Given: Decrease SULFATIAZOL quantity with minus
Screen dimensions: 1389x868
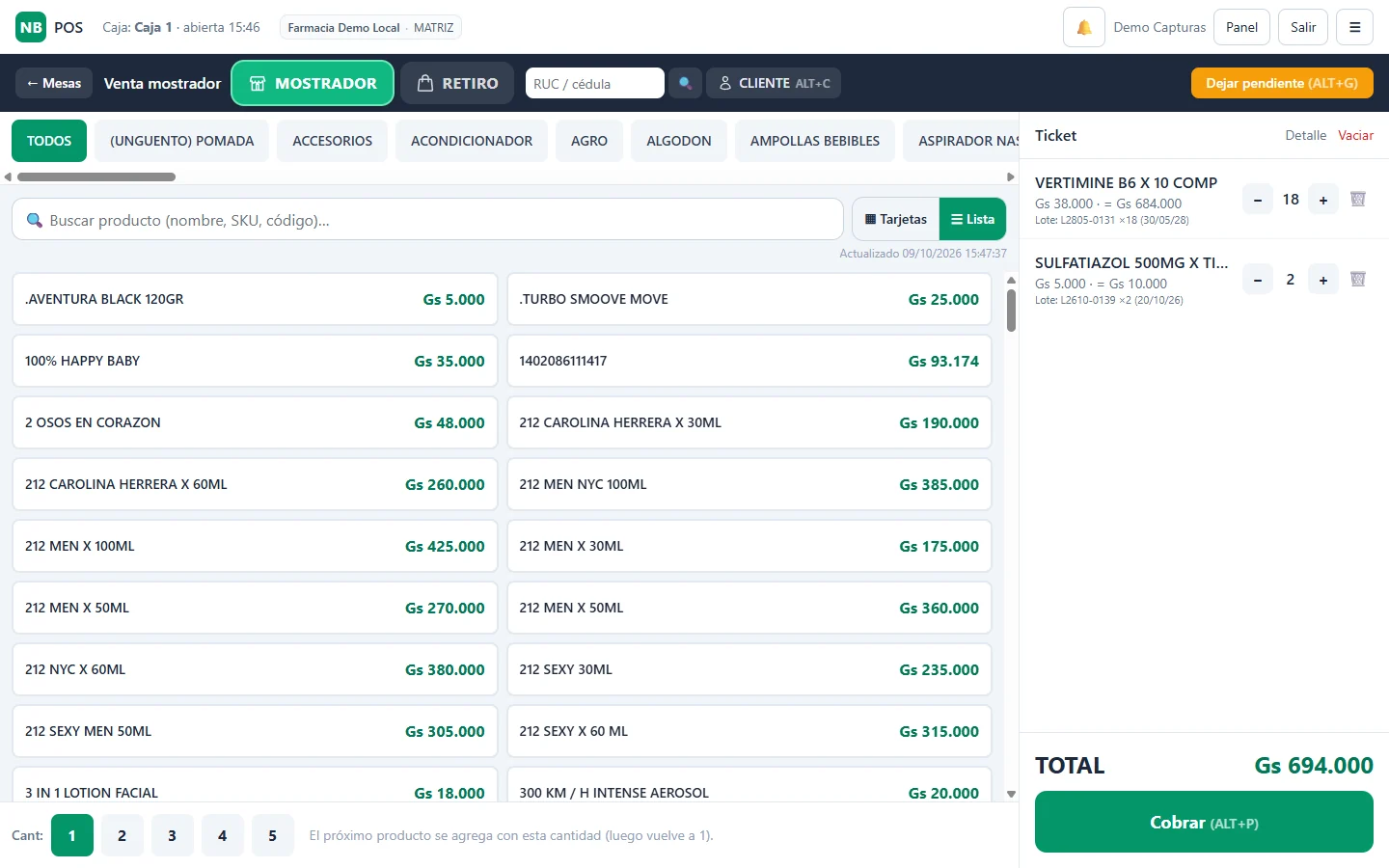Looking at the screenshot, I should click(x=1258, y=280).
